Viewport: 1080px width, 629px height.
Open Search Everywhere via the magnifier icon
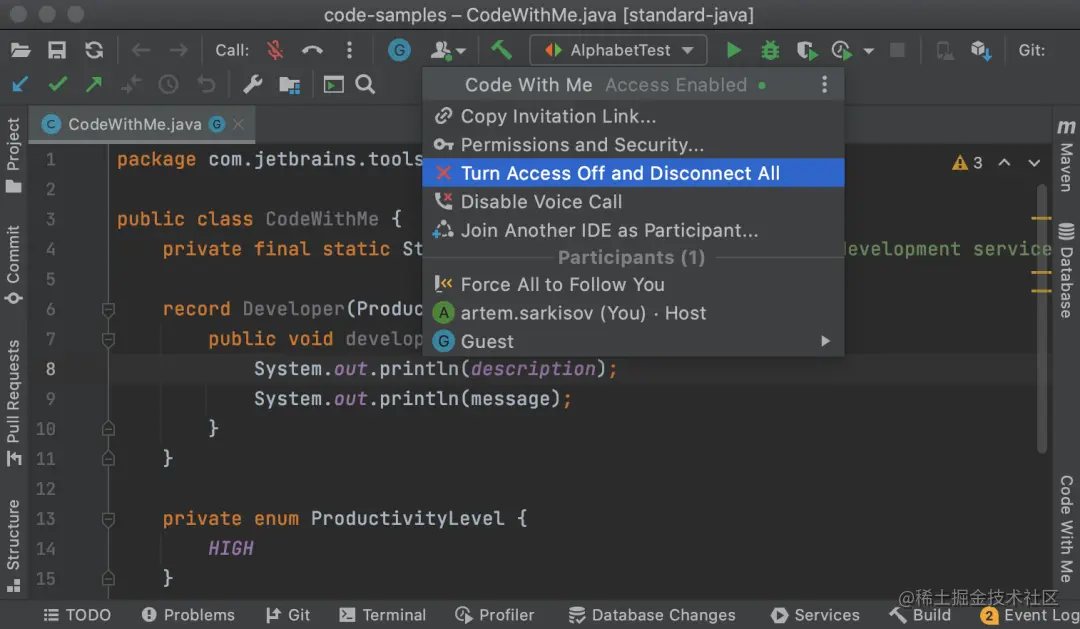[x=364, y=85]
